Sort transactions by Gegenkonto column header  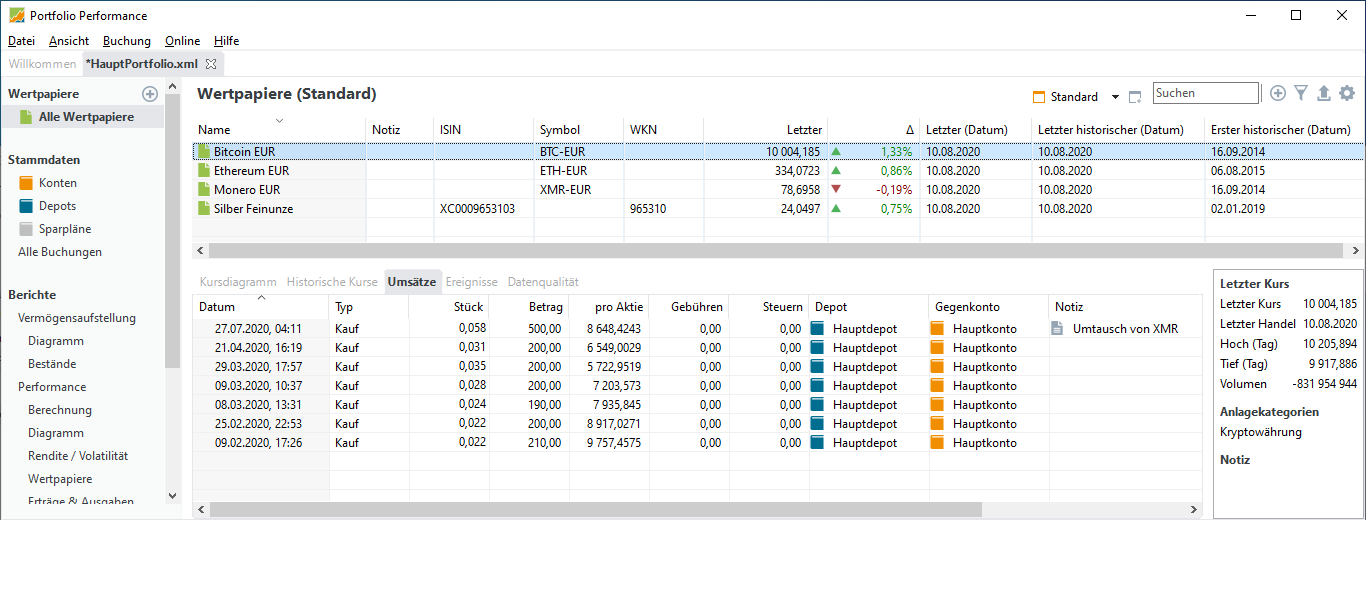coord(989,307)
